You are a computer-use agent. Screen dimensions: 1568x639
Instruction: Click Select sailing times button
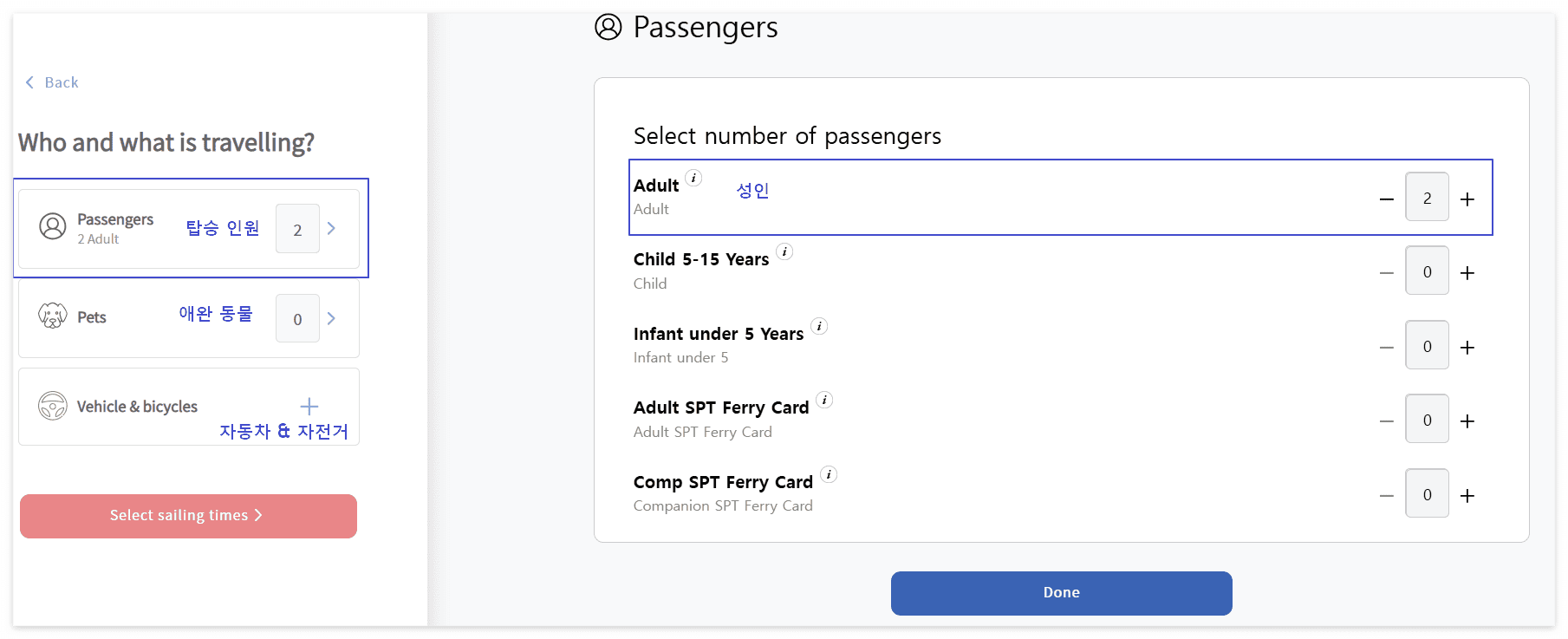coord(188,516)
